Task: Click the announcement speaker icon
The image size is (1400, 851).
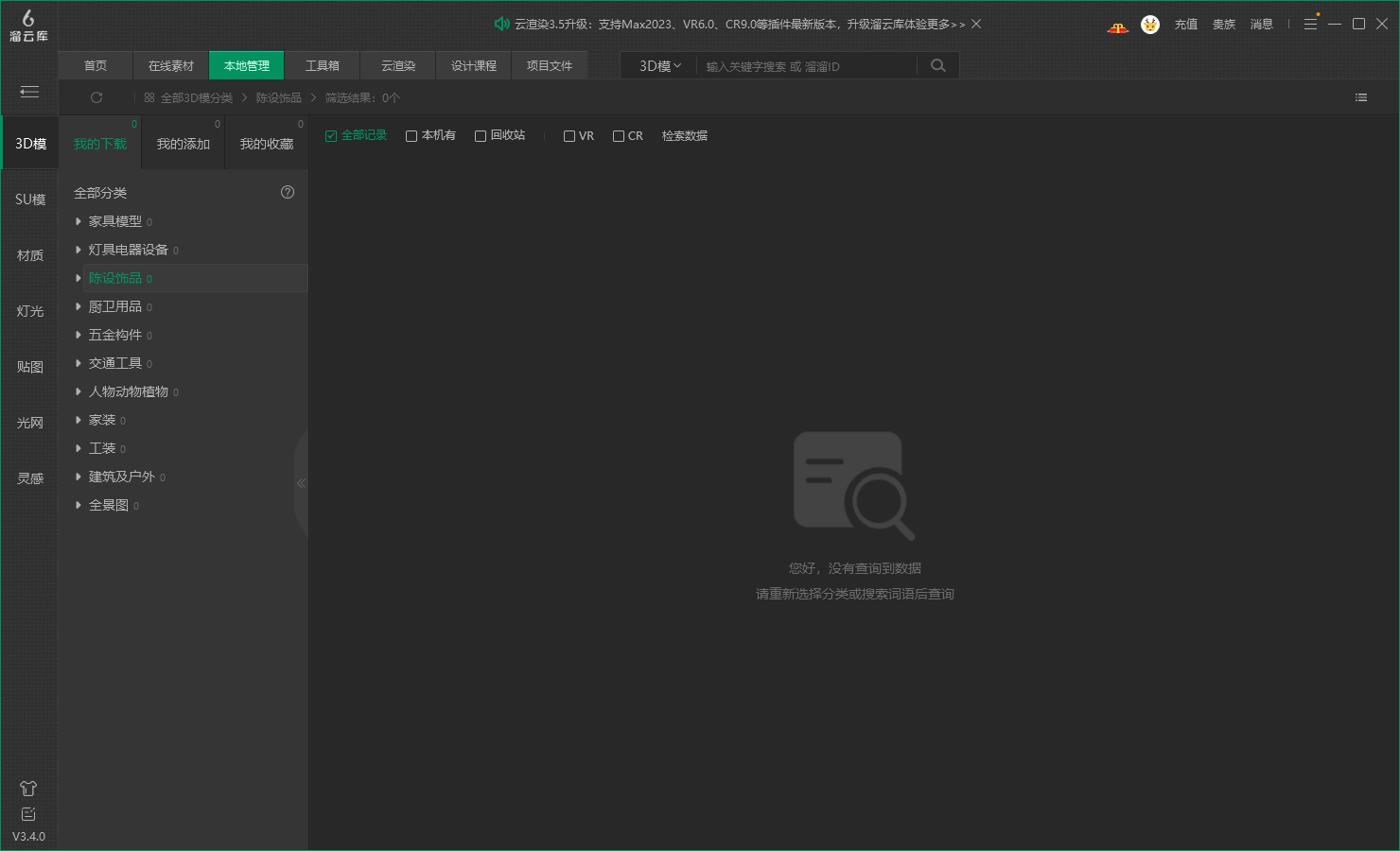Action: (502, 24)
